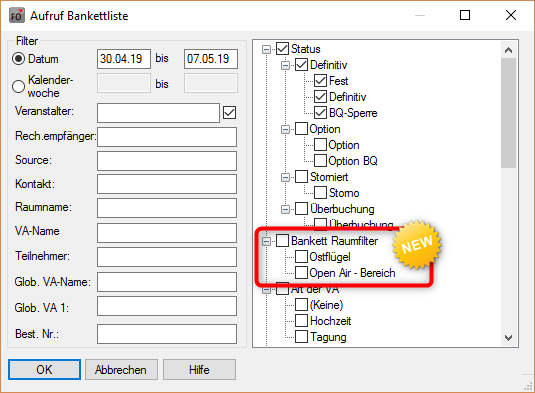Image resolution: width=535 pixels, height=393 pixels.
Task: Collapse the Storniert tree node
Action: 285,177
